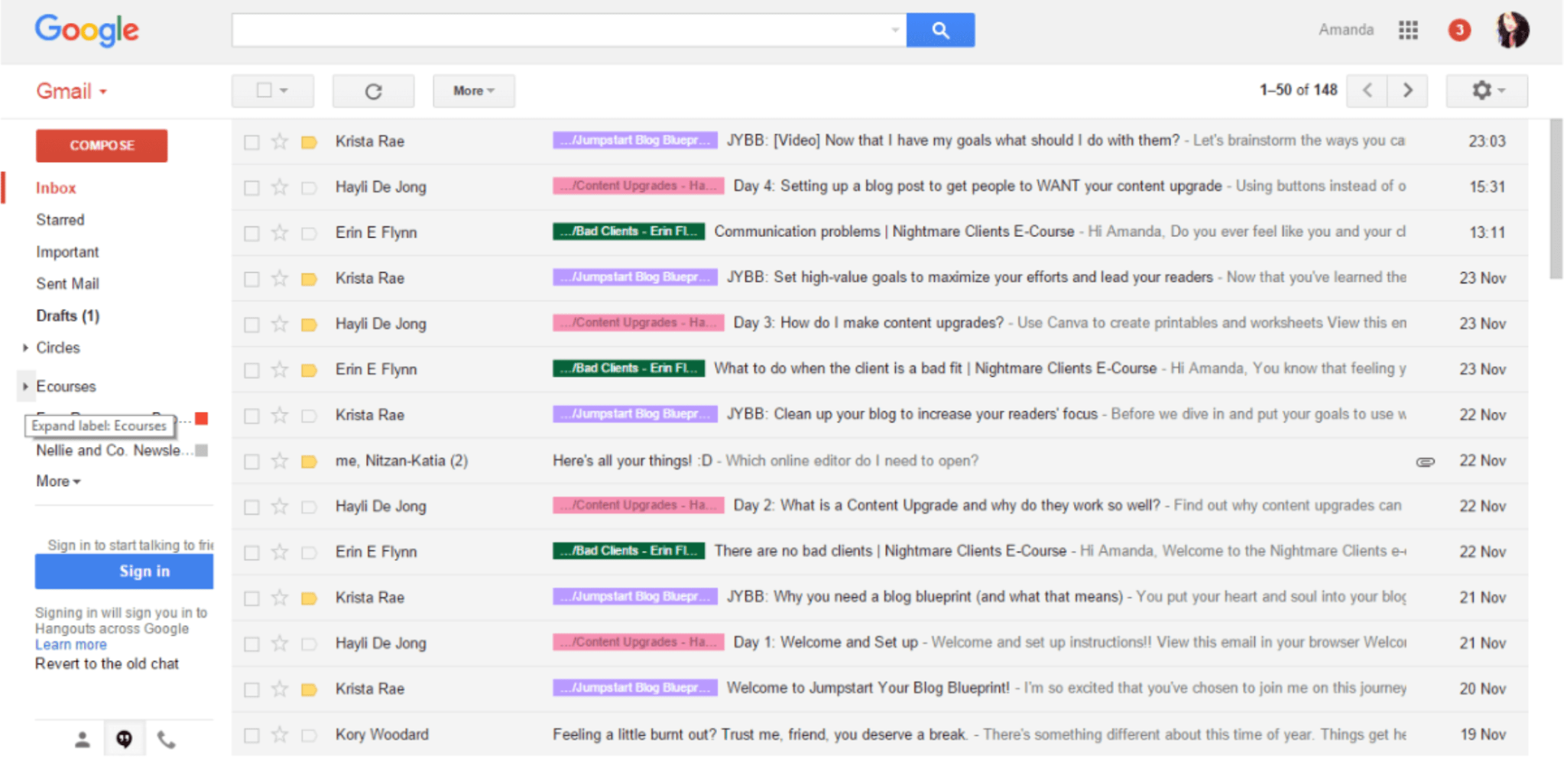
Task: Star the me, Nitzan-Katia email
Action: tap(280, 461)
